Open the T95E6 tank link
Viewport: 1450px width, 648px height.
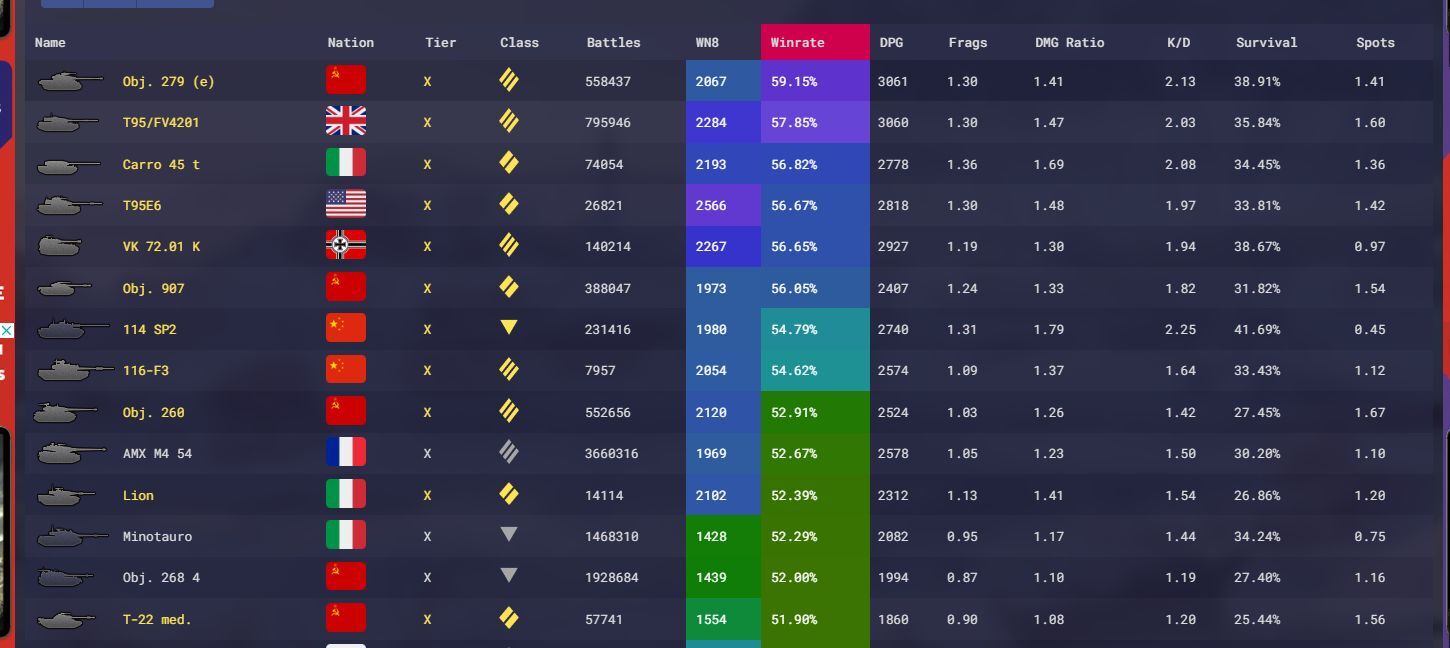(x=142, y=205)
